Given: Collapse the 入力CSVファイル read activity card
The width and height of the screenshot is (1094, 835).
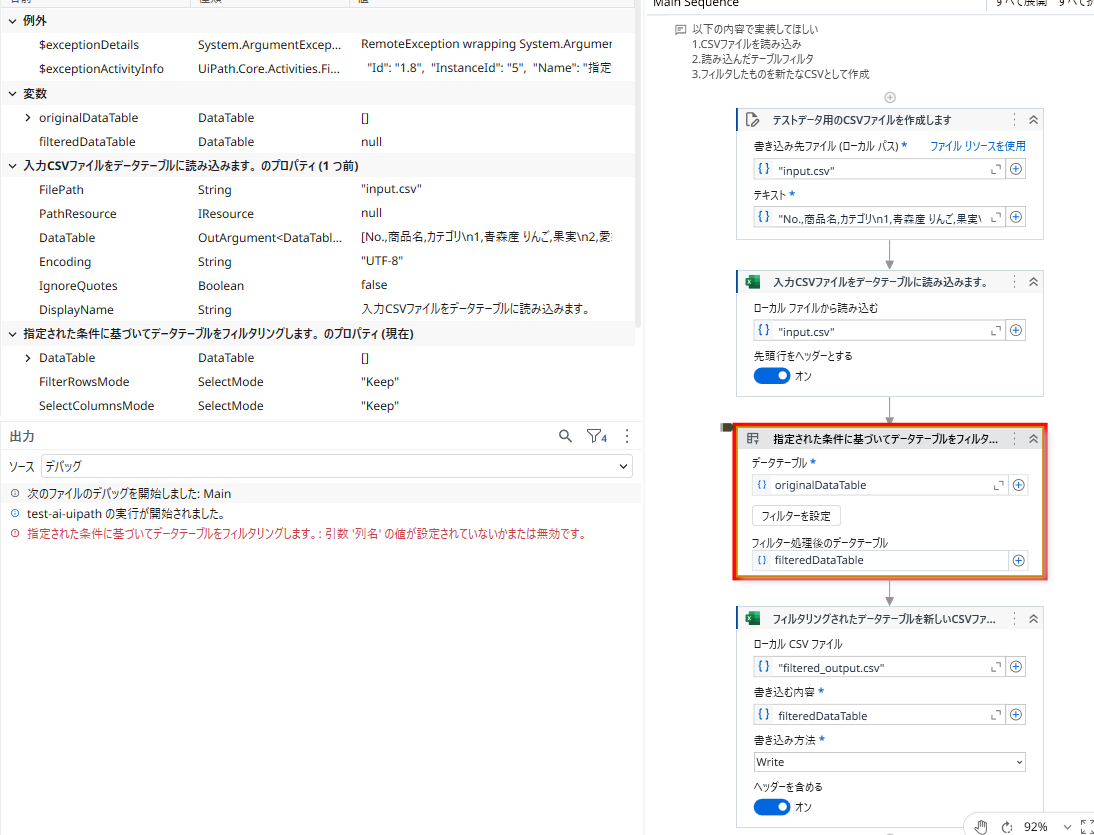Looking at the screenshot, I should click(x=1033, y=282).
